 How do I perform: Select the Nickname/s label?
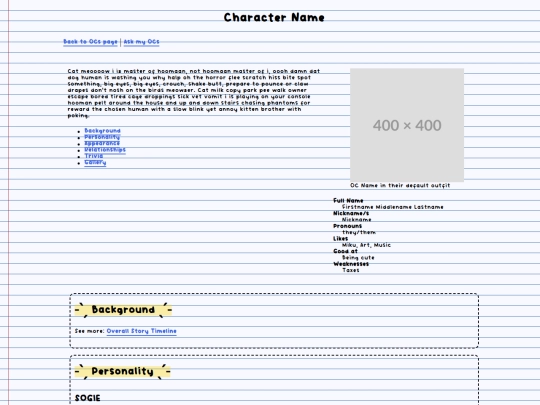(351, 213)
